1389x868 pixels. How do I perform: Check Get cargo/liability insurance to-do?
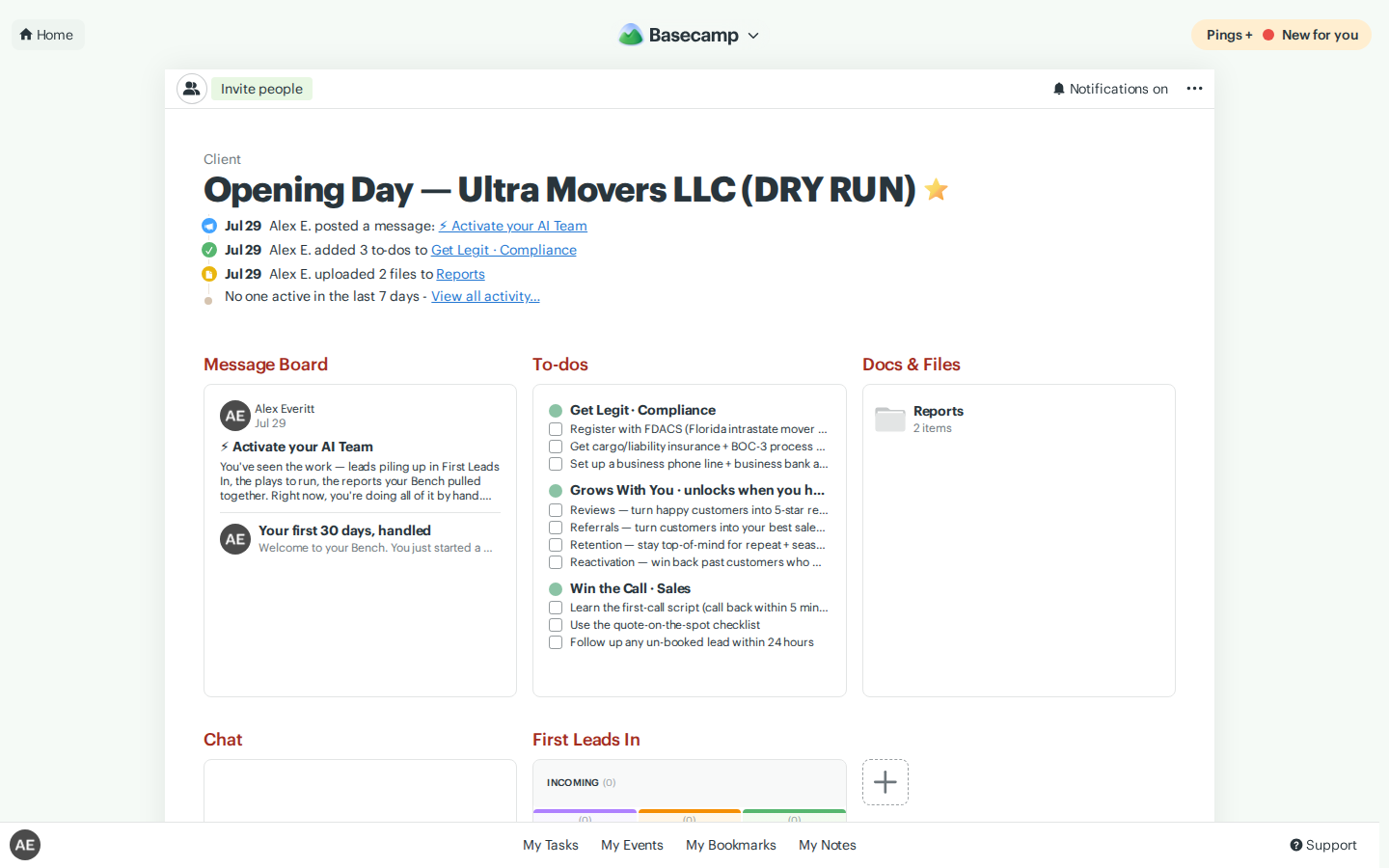click(556, 447)
